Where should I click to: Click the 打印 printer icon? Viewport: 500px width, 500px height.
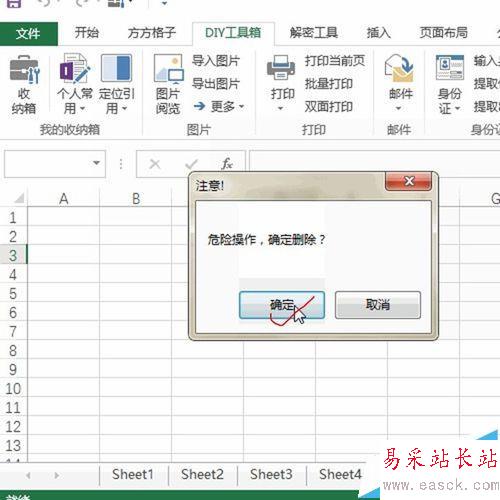click(281, 68)
